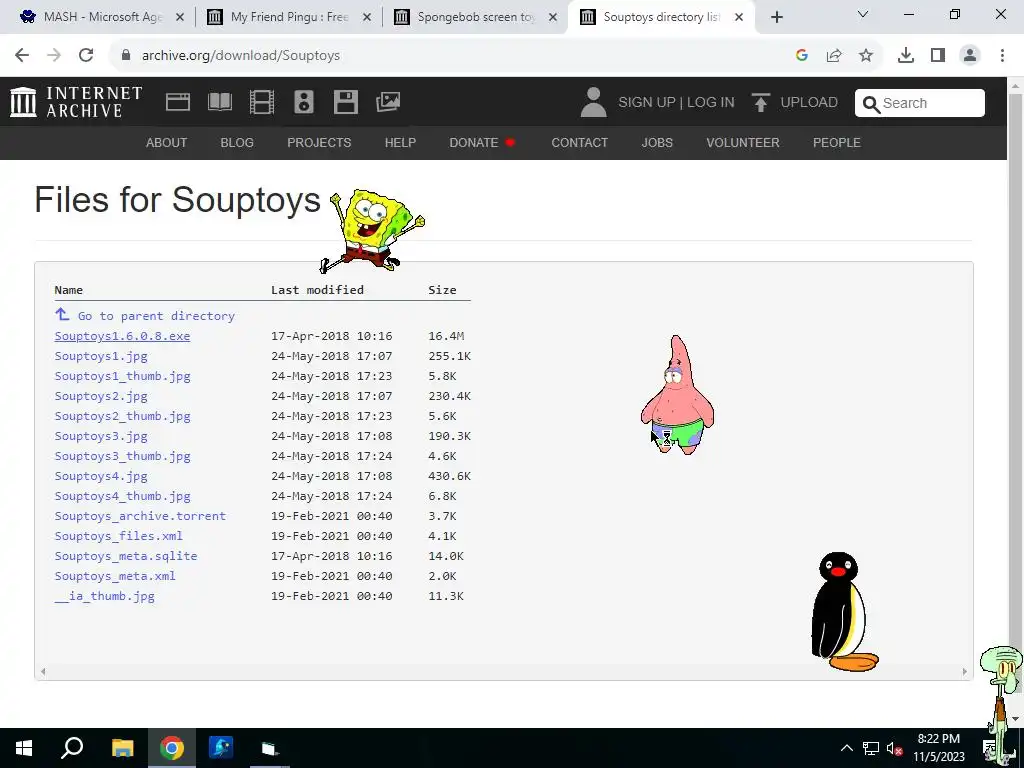The height and width of the screenshot is (768, 1024).
Task: View site information lock icon
Action: click(x=126, y=56)
